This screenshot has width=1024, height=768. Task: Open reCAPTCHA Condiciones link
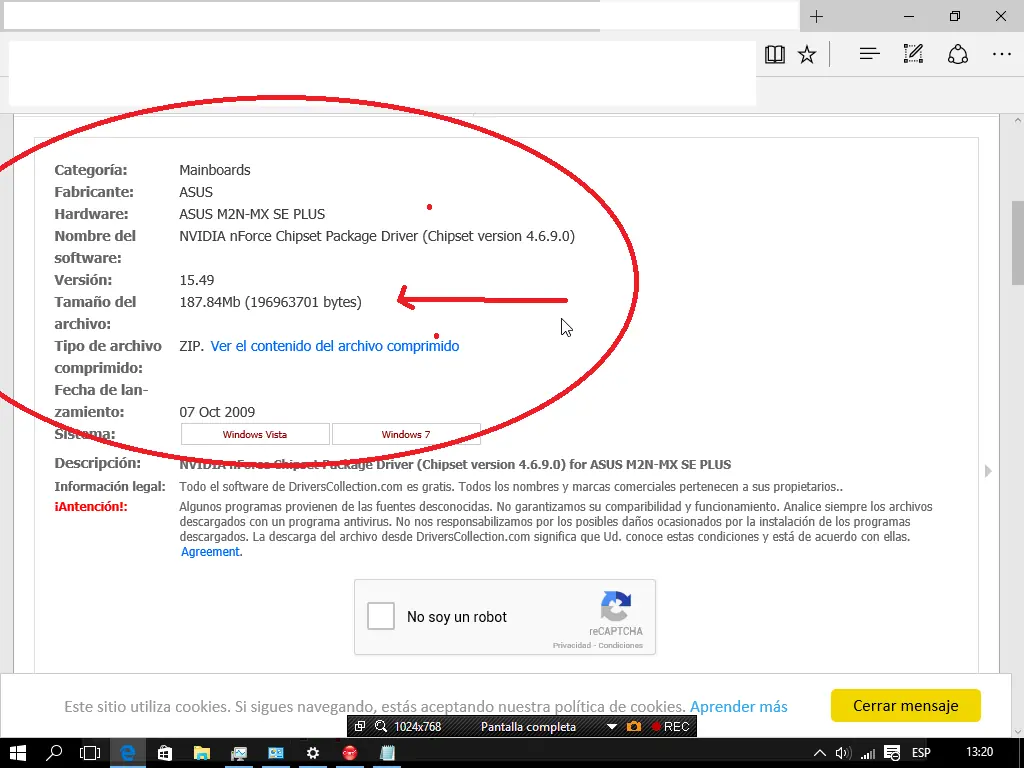[x=620, y=645]
